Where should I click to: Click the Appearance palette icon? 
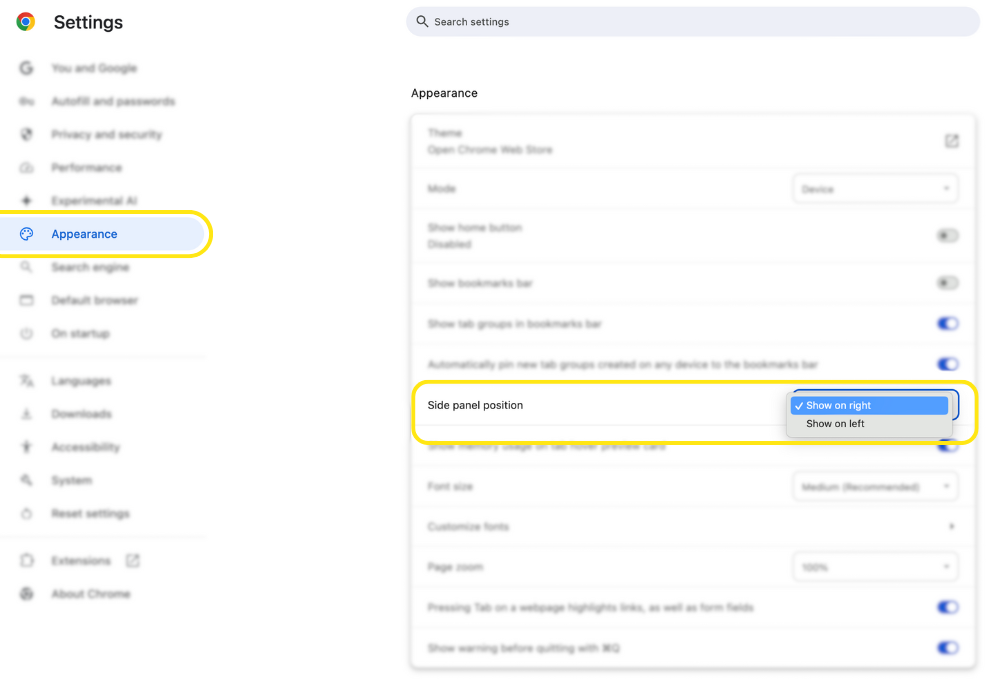pyautogui.click(x=27, y=233)
